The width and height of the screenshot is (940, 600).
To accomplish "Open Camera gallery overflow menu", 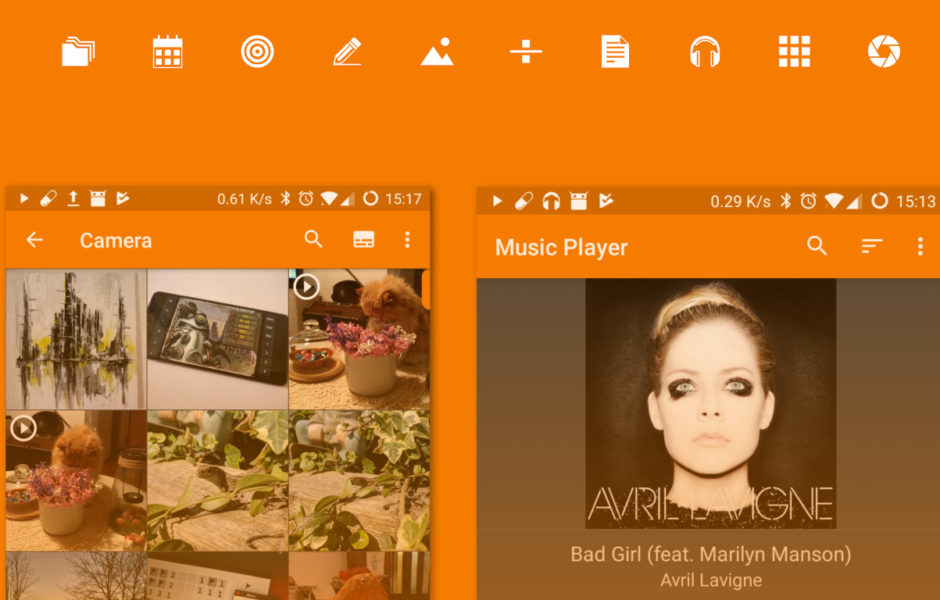I will [x=408, y=239].
